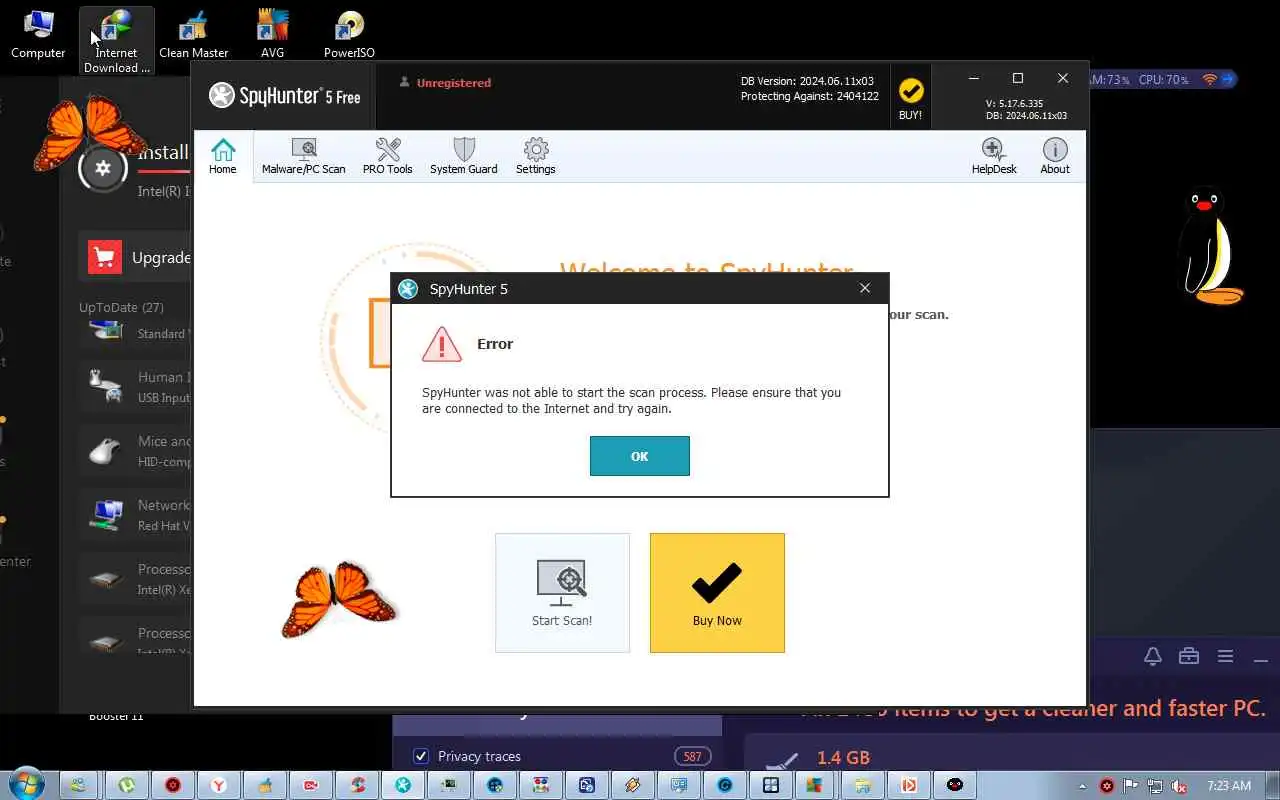
Task: Select the Mice device row icon
Action: [x=105, y=451]
